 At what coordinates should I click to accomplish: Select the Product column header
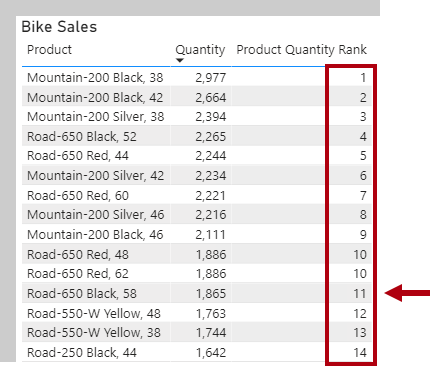click(49, 50)
